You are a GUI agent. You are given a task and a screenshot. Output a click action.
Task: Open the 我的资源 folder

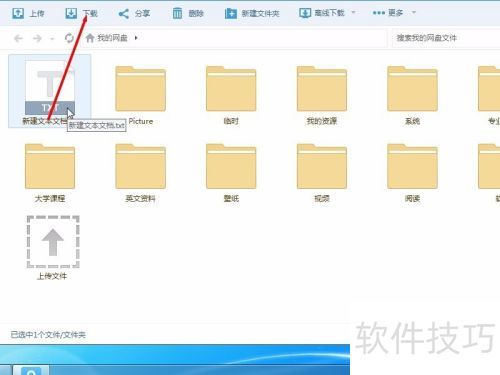(322, 95)
